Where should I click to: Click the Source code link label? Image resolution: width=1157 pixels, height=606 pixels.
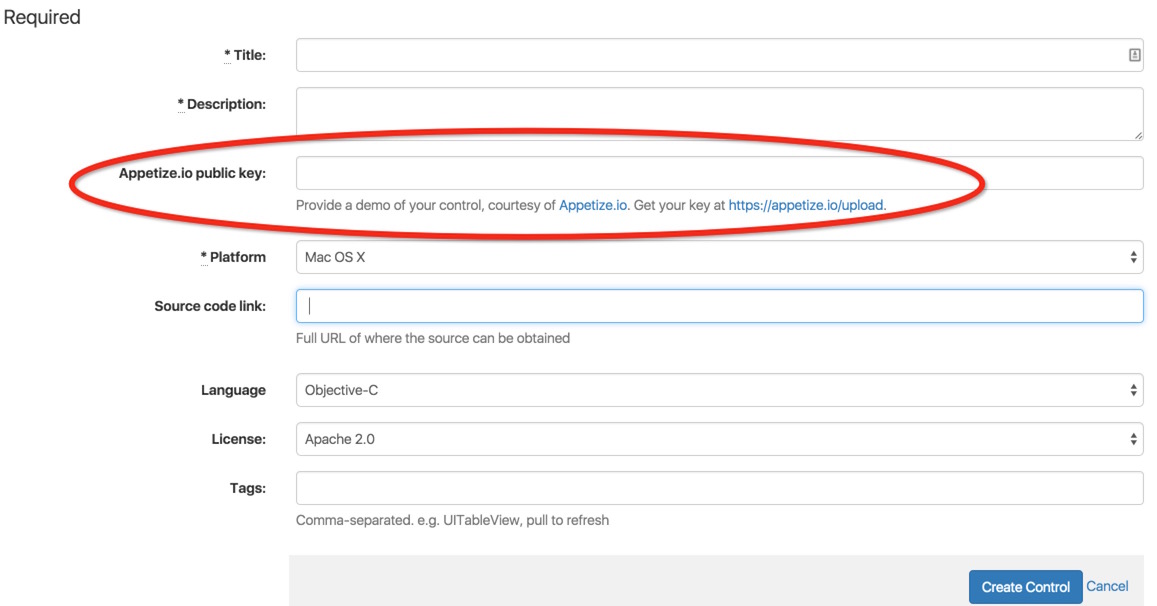[x=210, y=306]
